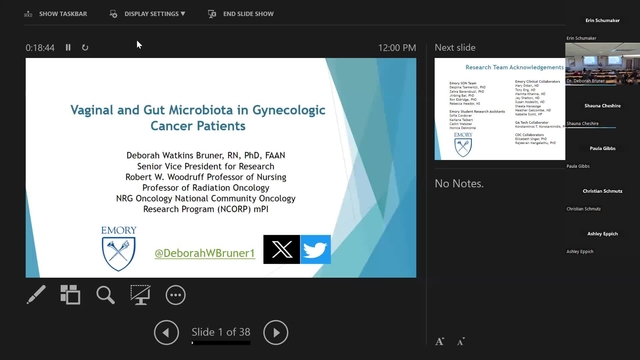Open Display Settings dropdown

pyautogui.click(x=148, y=14)
